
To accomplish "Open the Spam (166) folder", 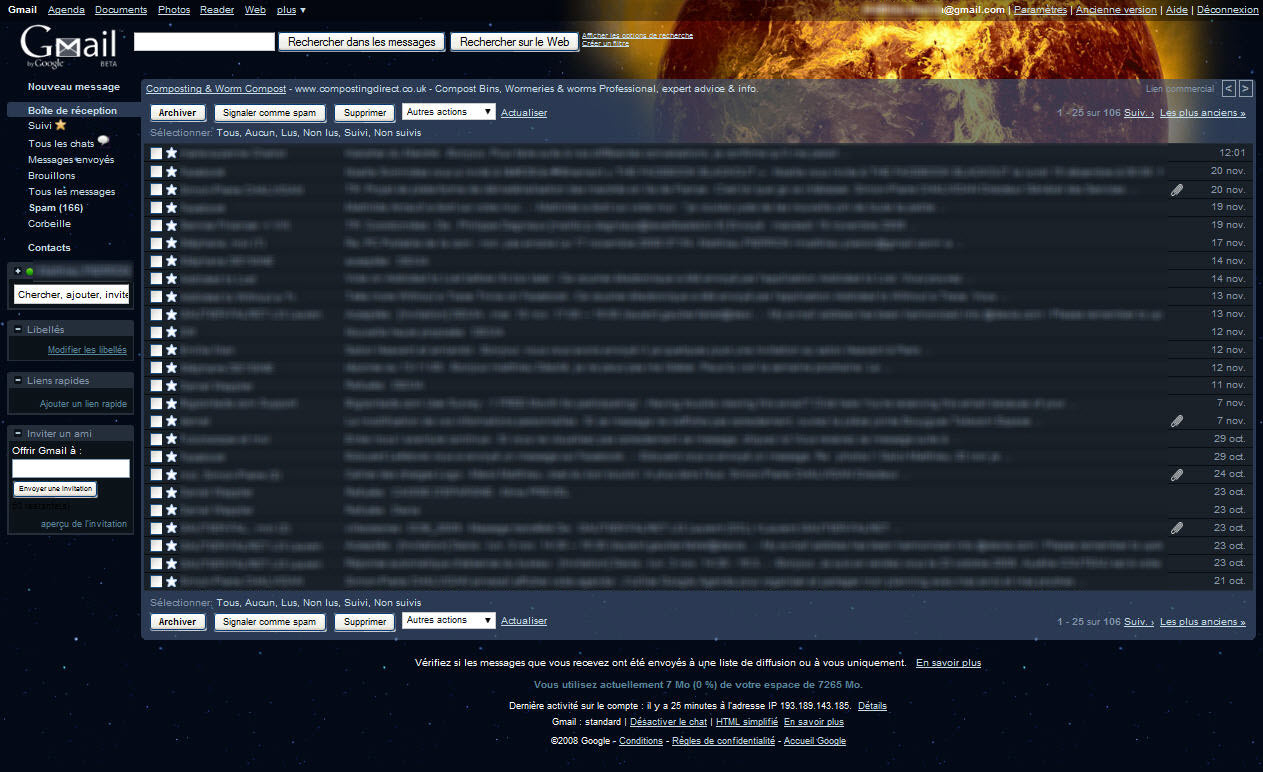I will point(56,208).
